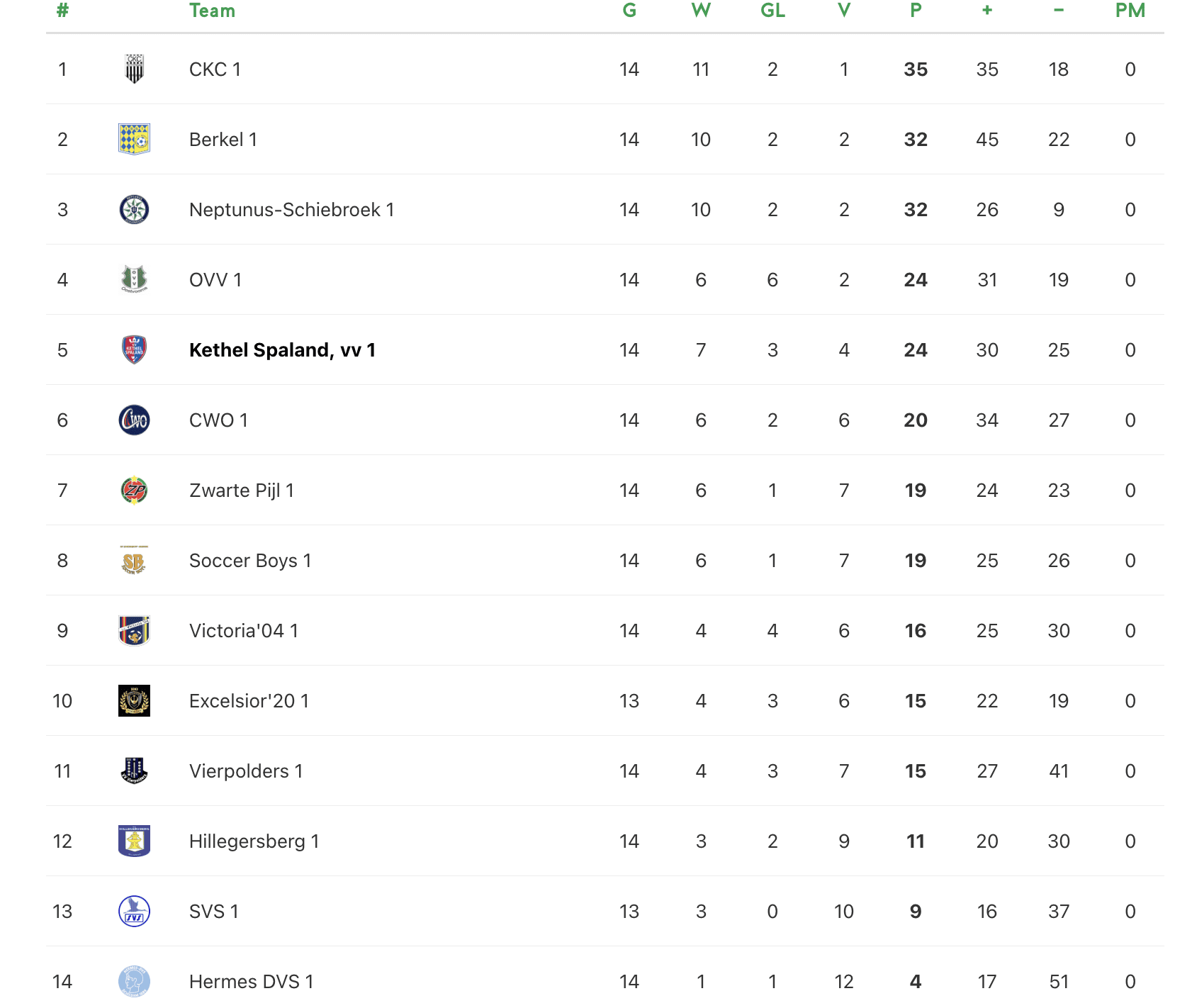Select the Vierpolders club crest
This screenshot has height=1008, width=1192.
[134, 771]
